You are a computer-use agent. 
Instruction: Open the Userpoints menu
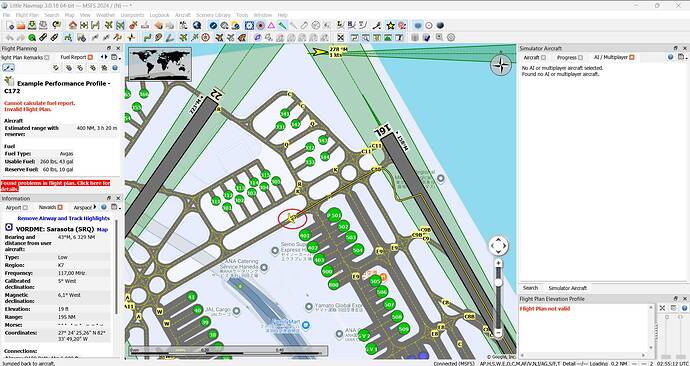[132, 15]
